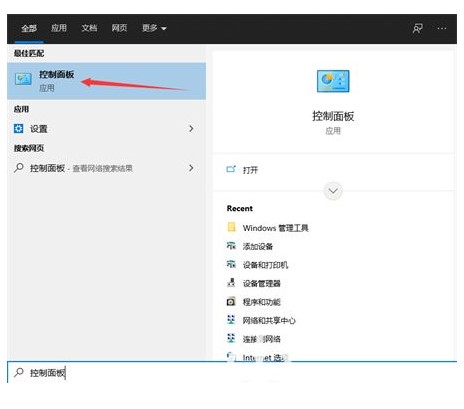The height and width of the screenshot is (409, 464).
Task: Switch to the 网页 tab
Action: click(x=119, y=28)
